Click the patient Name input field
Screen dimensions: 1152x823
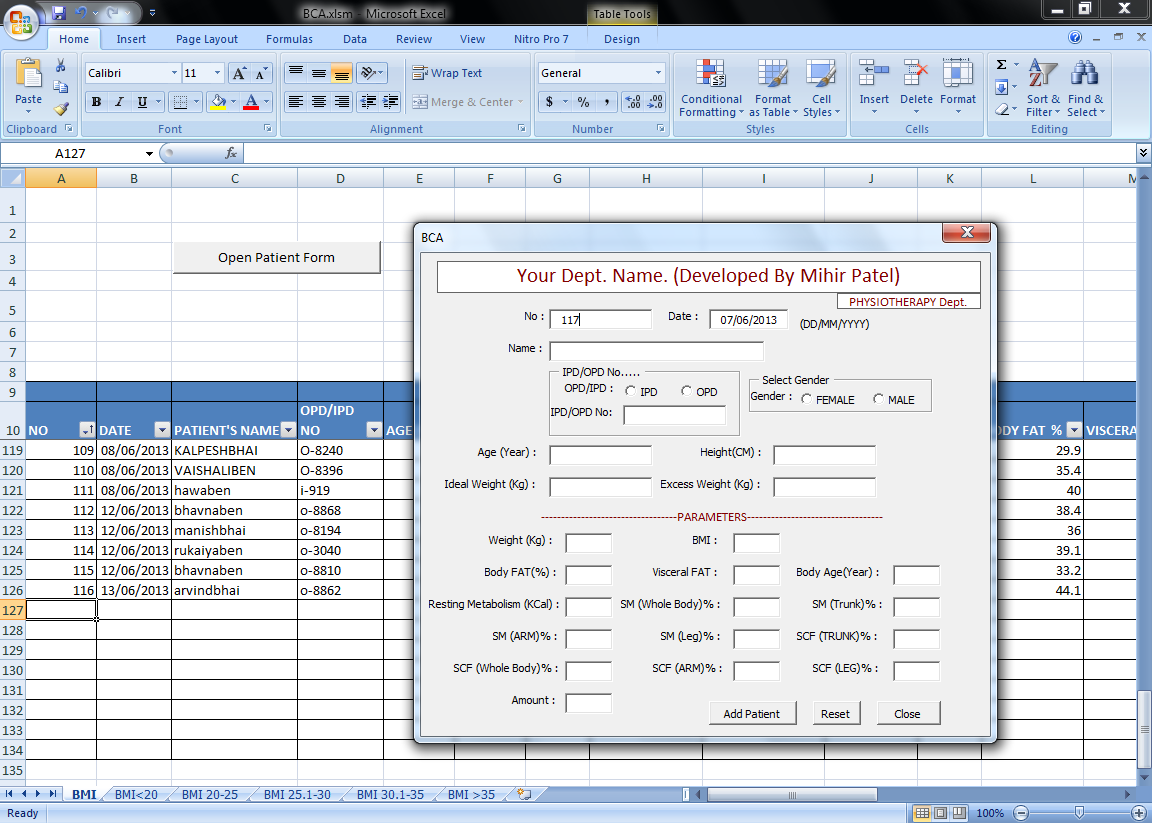pyautogui.click(x=656, y=351)
